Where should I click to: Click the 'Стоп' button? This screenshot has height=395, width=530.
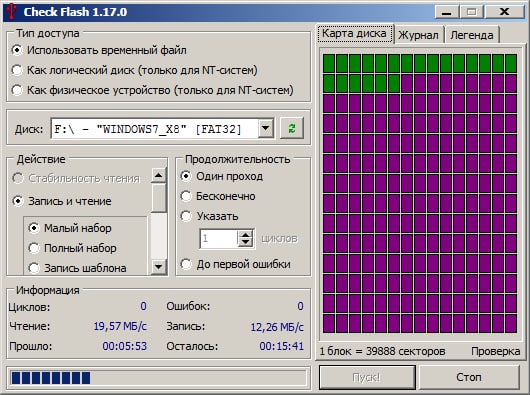coord(469,377)
